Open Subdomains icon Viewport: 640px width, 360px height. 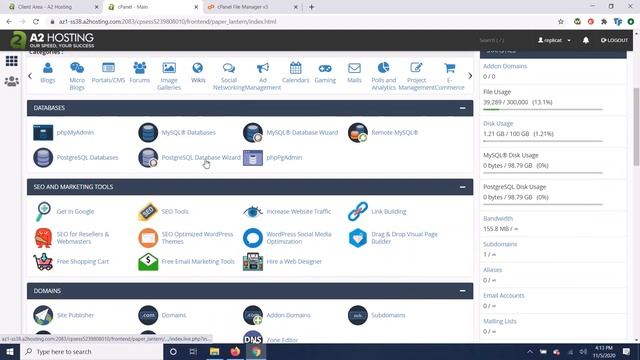pyautogui.click(x=358, y=315)
